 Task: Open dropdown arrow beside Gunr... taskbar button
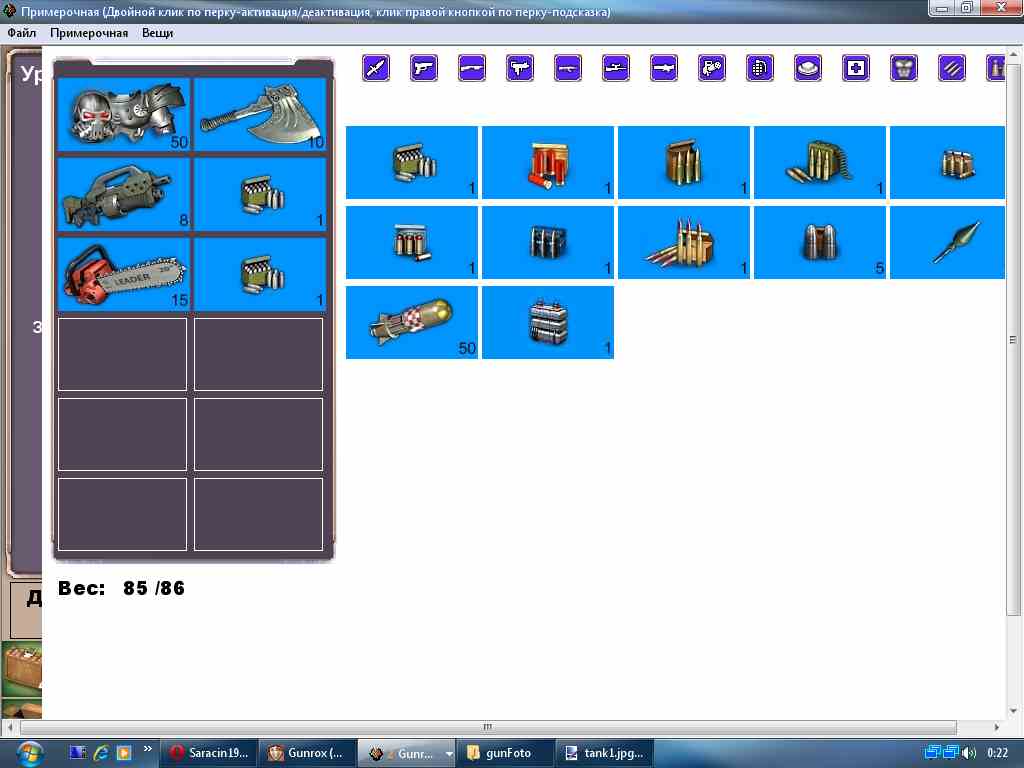tap(449, 753)
